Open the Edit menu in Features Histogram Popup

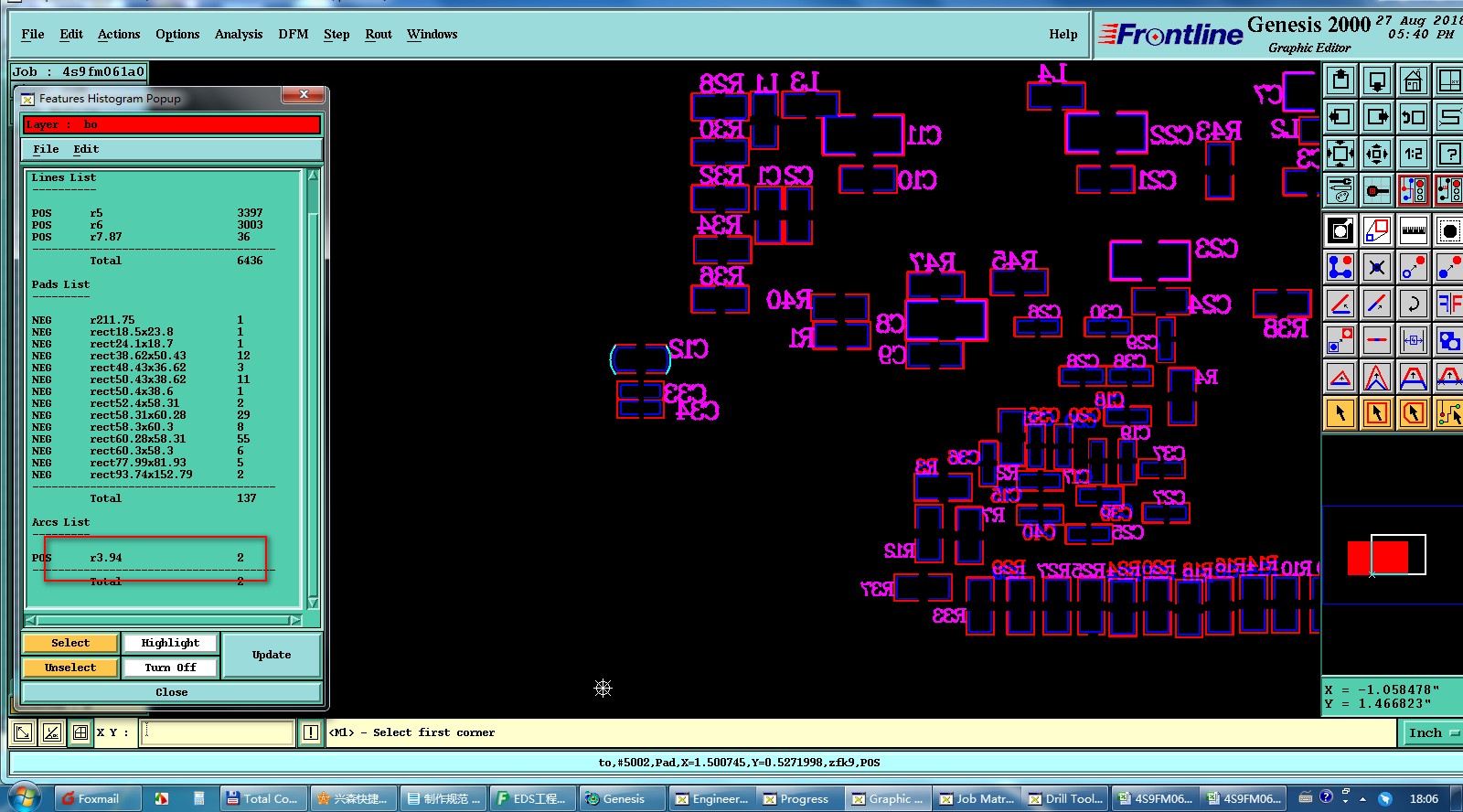pos(86,149)
